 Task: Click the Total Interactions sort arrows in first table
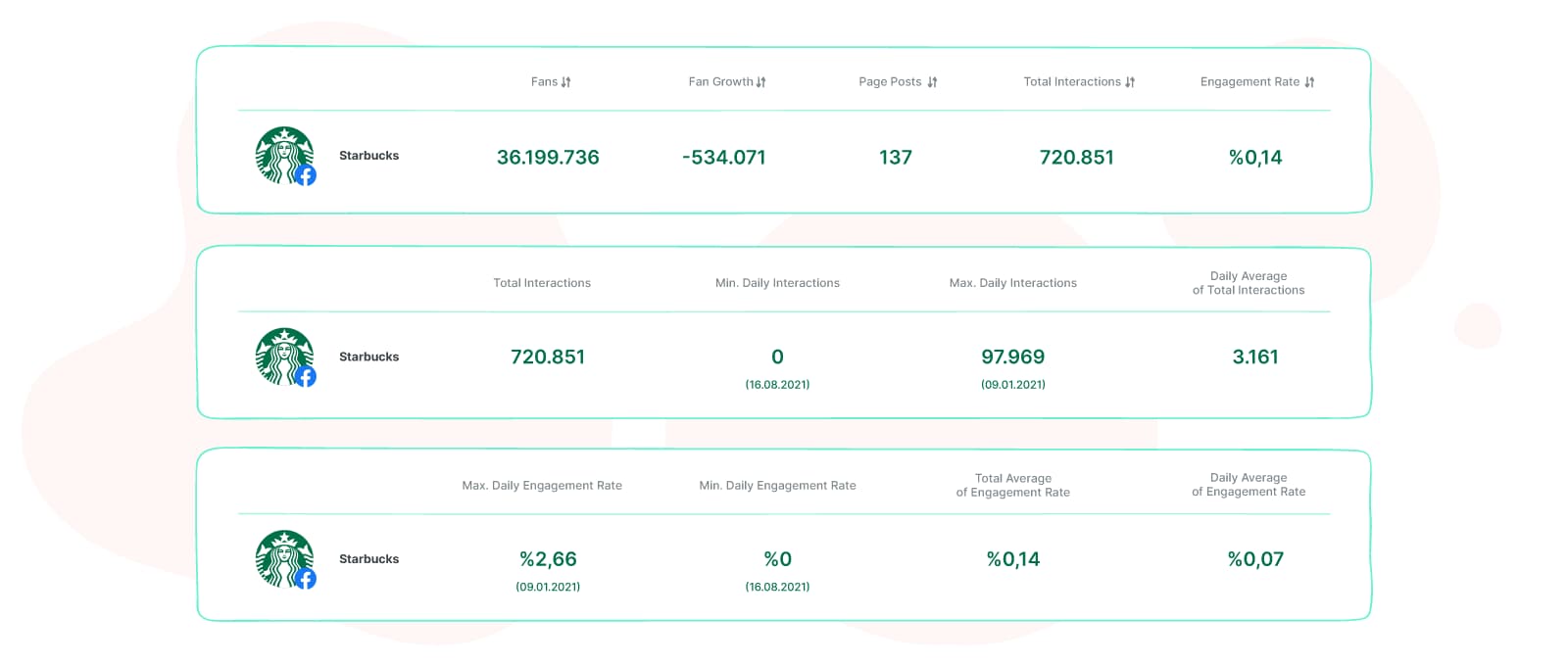(x=1130, y=82)
